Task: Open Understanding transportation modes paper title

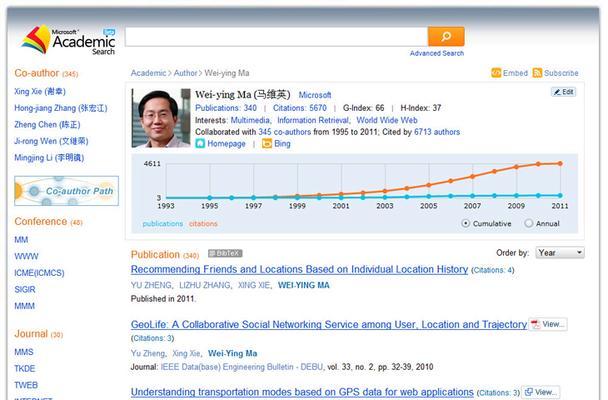Action: coord(302,392)
